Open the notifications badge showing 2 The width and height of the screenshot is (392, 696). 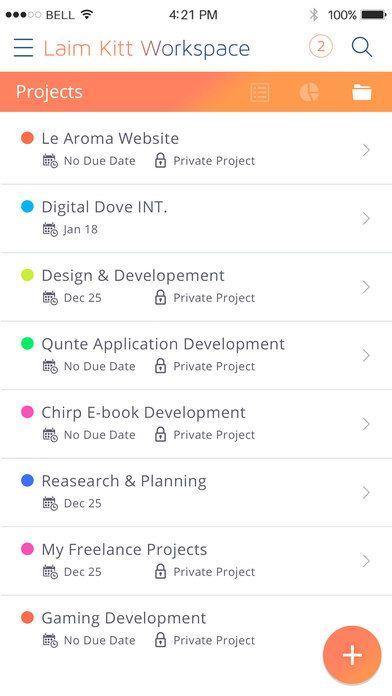(x=321, y=47)
